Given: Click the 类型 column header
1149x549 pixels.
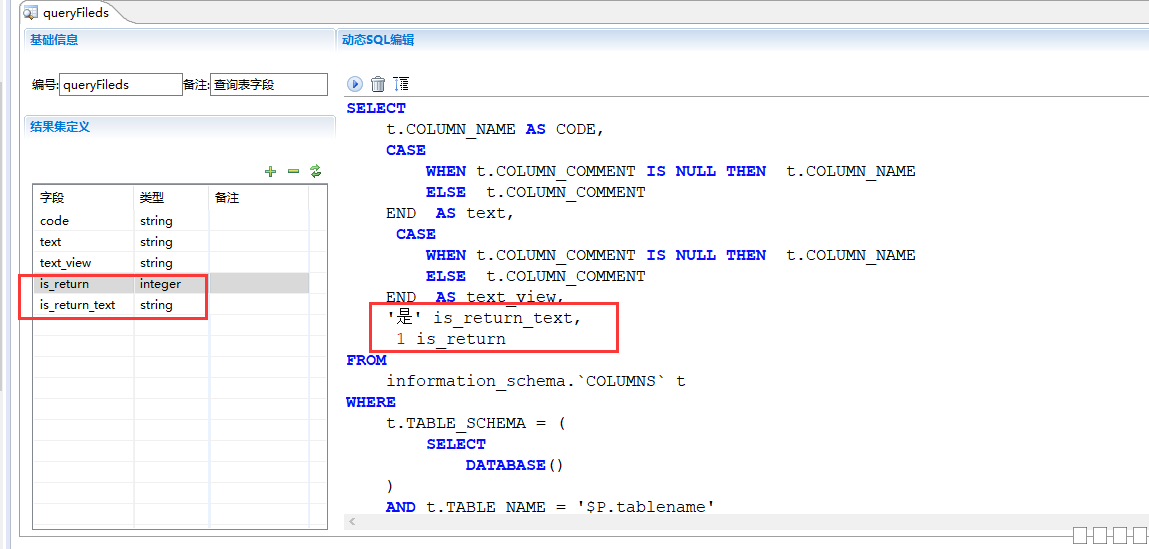Looking at the screenshot, I should coord(170,198).
